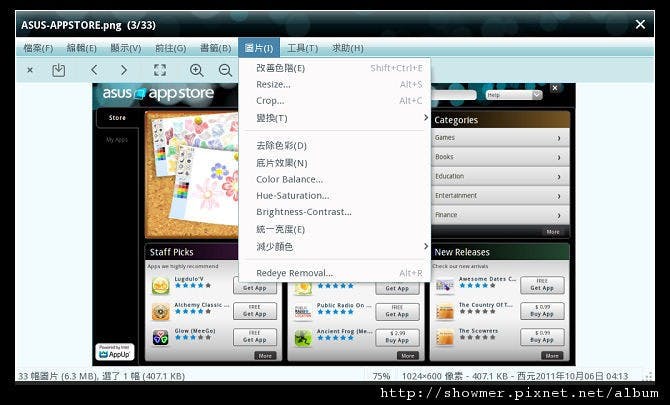Click Buy App for Ancient Frog
The width and height of the screenshot is (670, 405).
click(x=397, y=337)
